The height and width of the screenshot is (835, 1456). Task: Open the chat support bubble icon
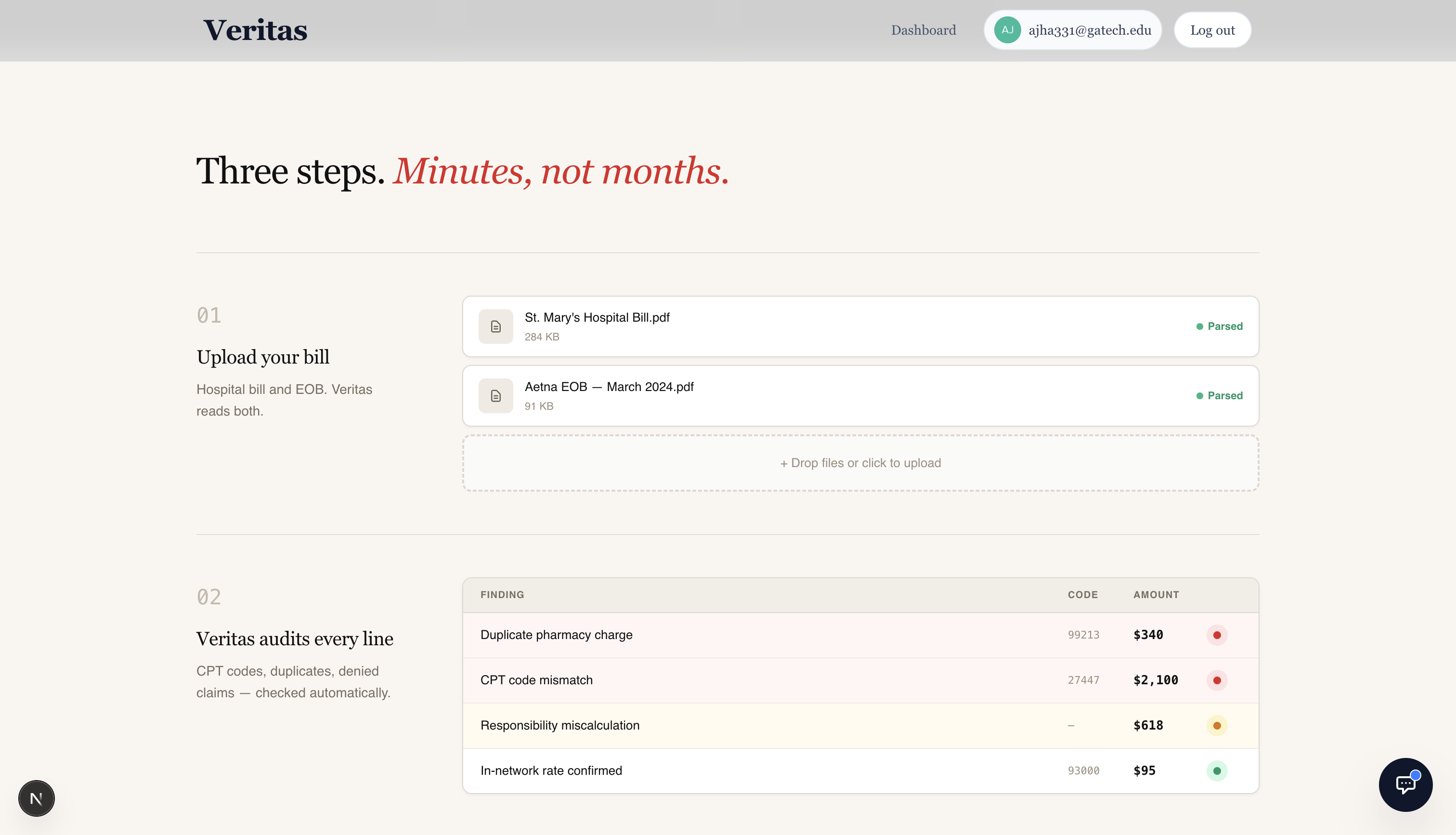(x=1405, y=784)
